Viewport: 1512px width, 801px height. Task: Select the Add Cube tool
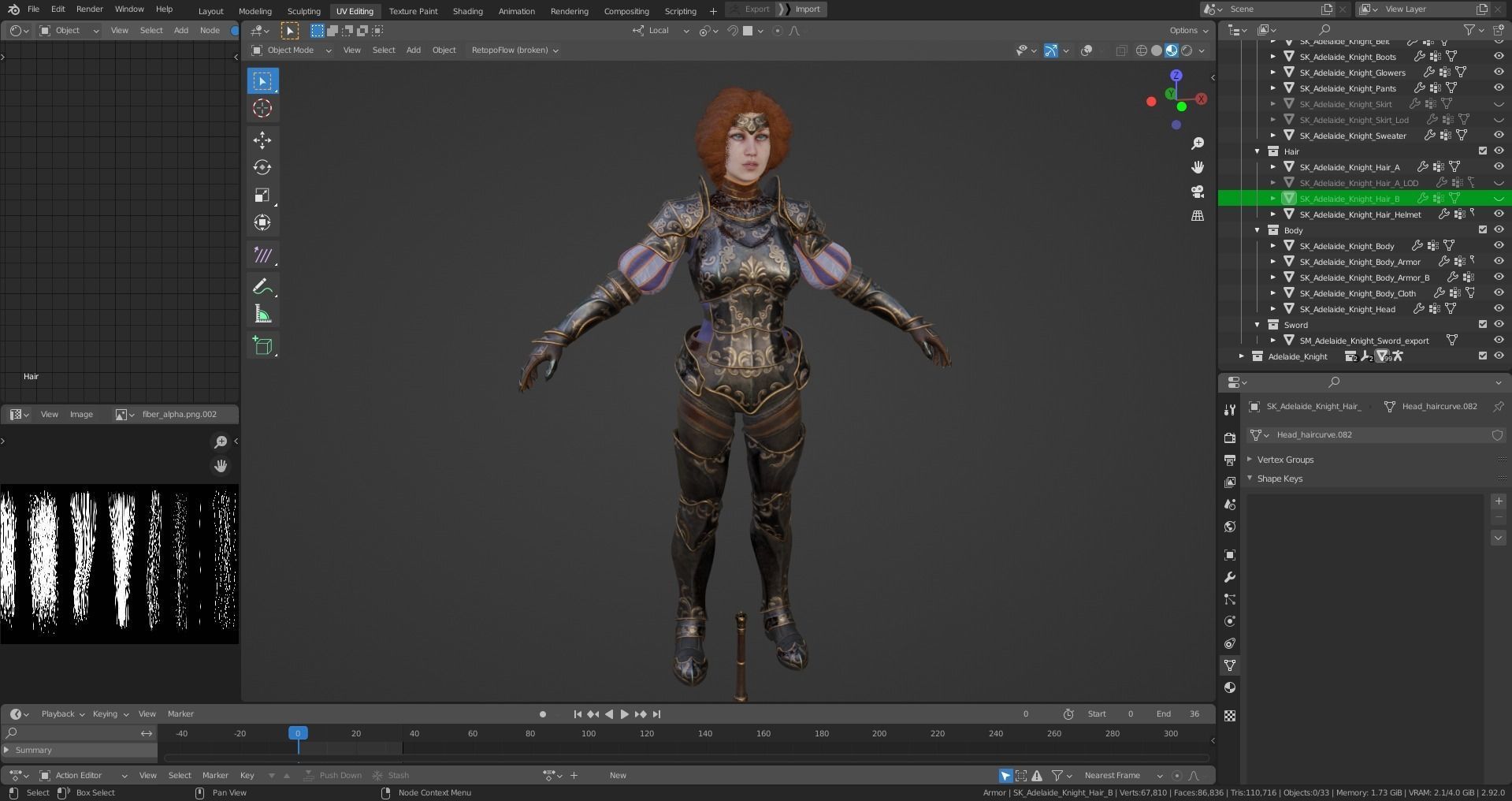pos(262,345)
